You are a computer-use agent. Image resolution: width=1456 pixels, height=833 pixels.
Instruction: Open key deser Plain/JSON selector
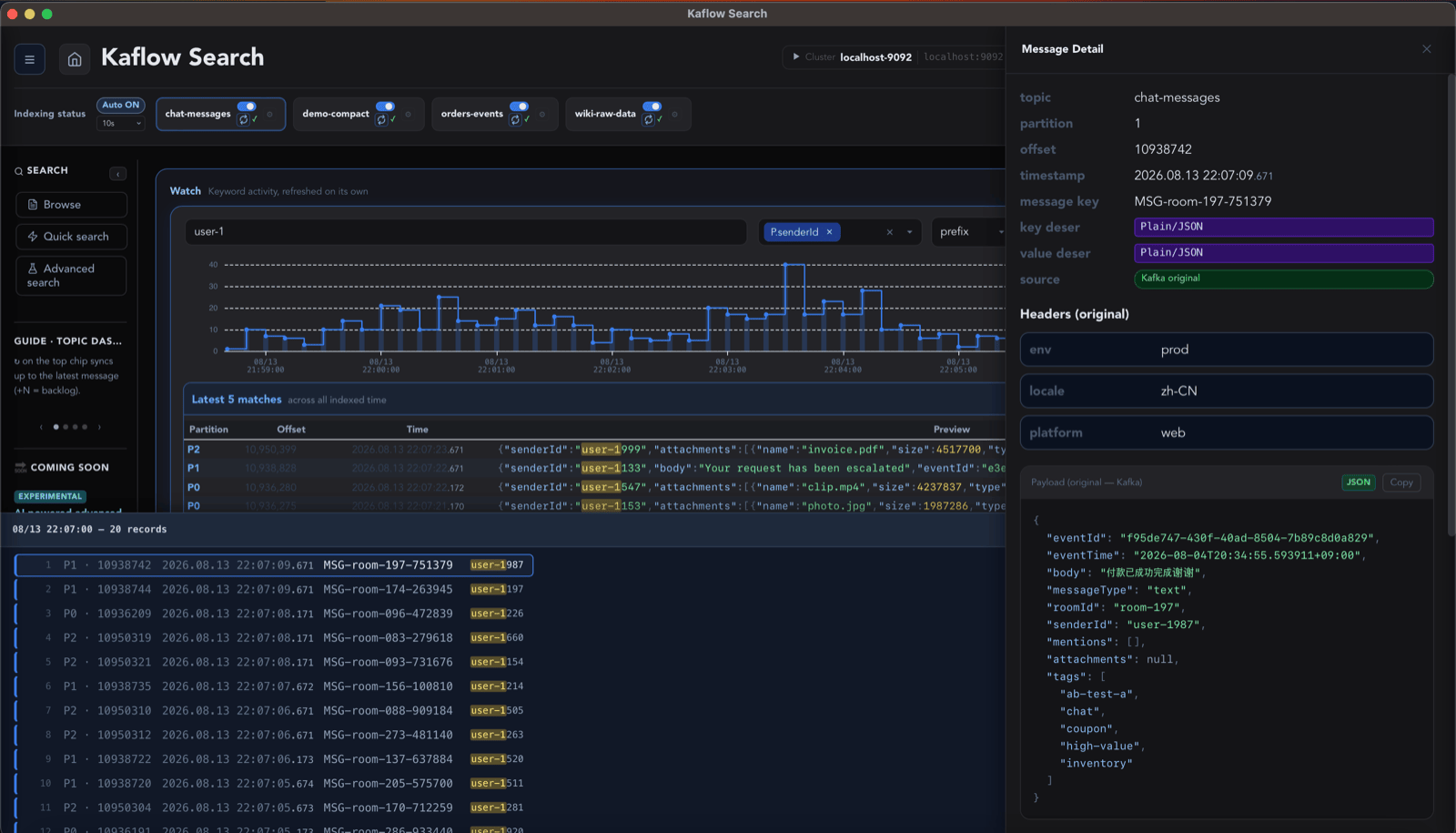[1283, 227]
